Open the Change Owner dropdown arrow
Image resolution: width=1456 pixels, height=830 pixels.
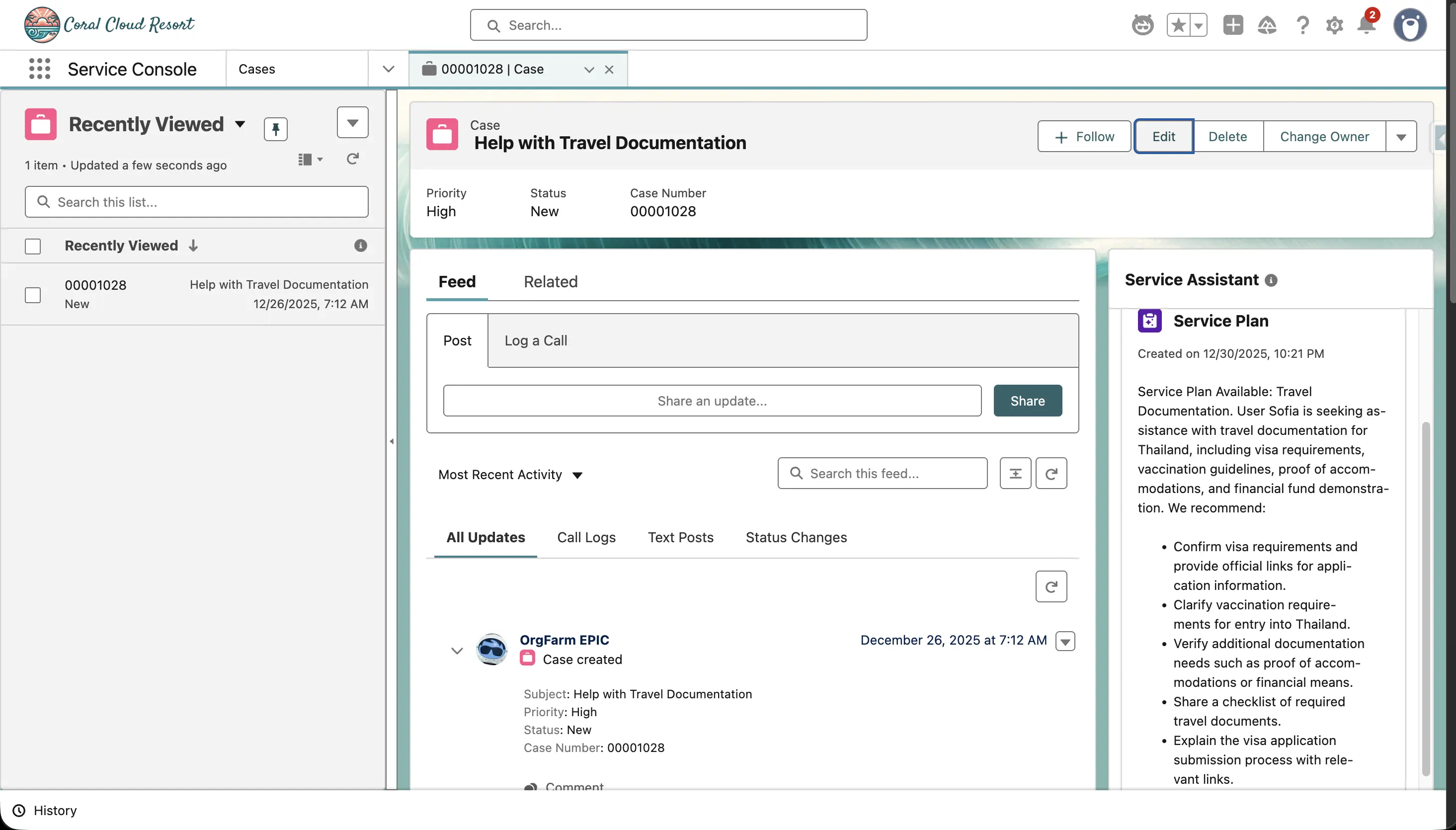(x=1401, y=136)
